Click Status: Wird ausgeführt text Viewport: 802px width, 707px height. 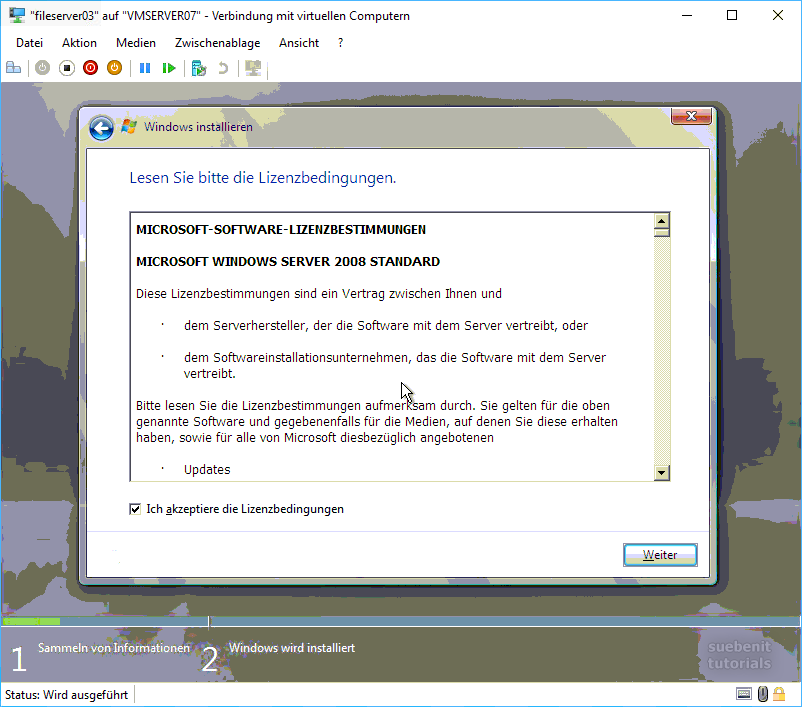coord(66,695)
